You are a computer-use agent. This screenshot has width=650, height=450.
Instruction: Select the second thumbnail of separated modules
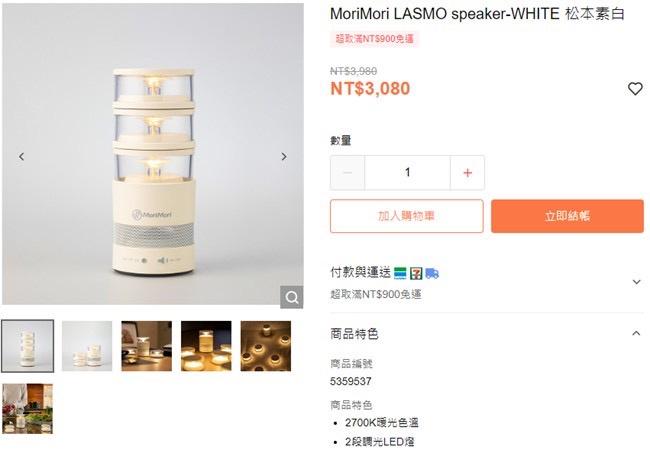[87, 346]
